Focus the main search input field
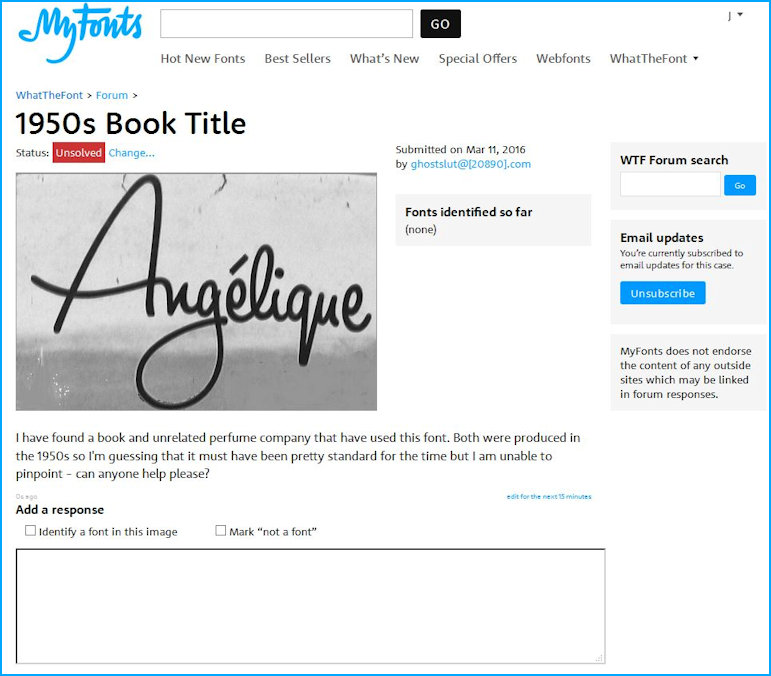Viewport: 771px width, 676px height. tap(286, 24)
